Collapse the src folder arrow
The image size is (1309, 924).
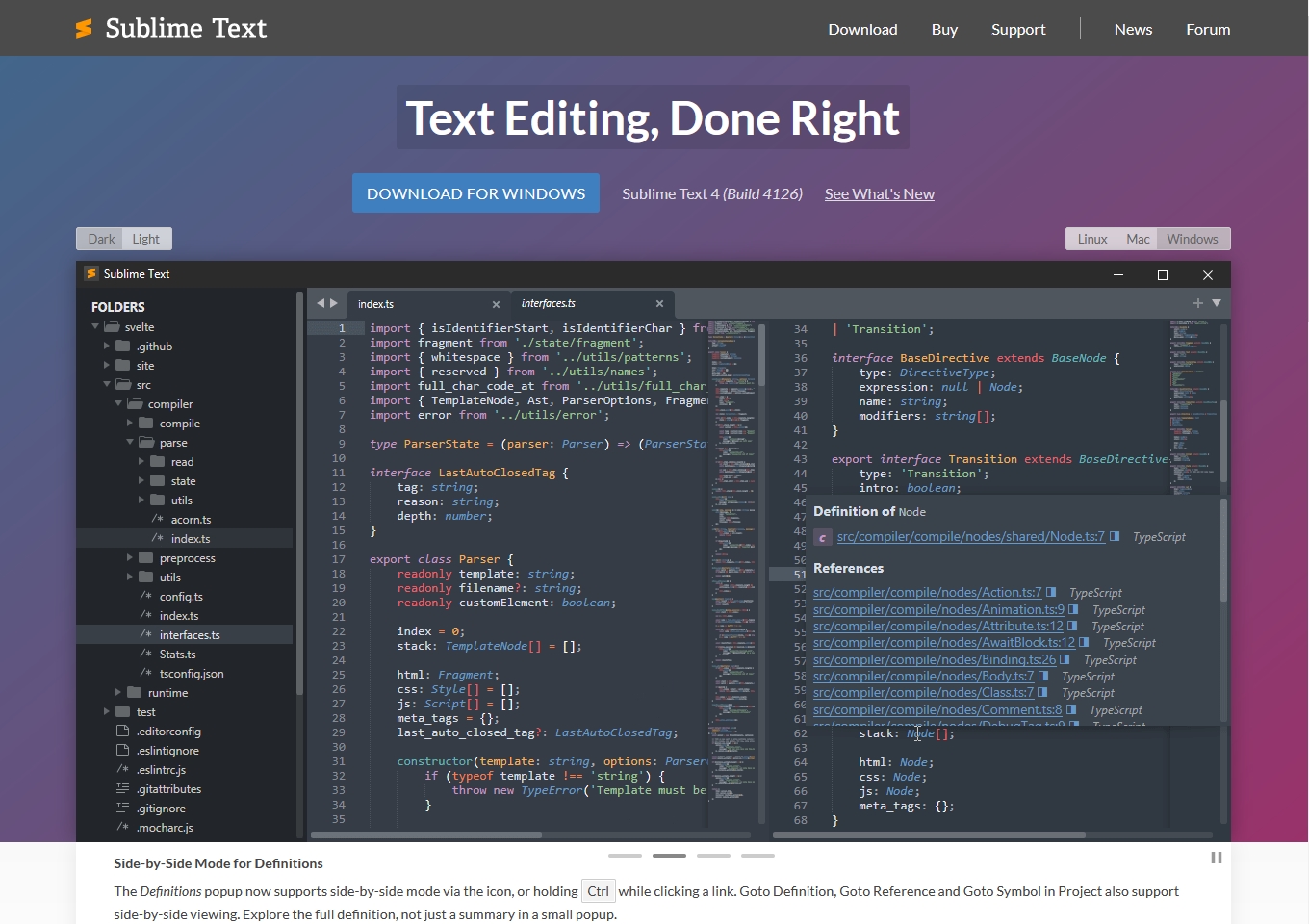click(107, 385)
